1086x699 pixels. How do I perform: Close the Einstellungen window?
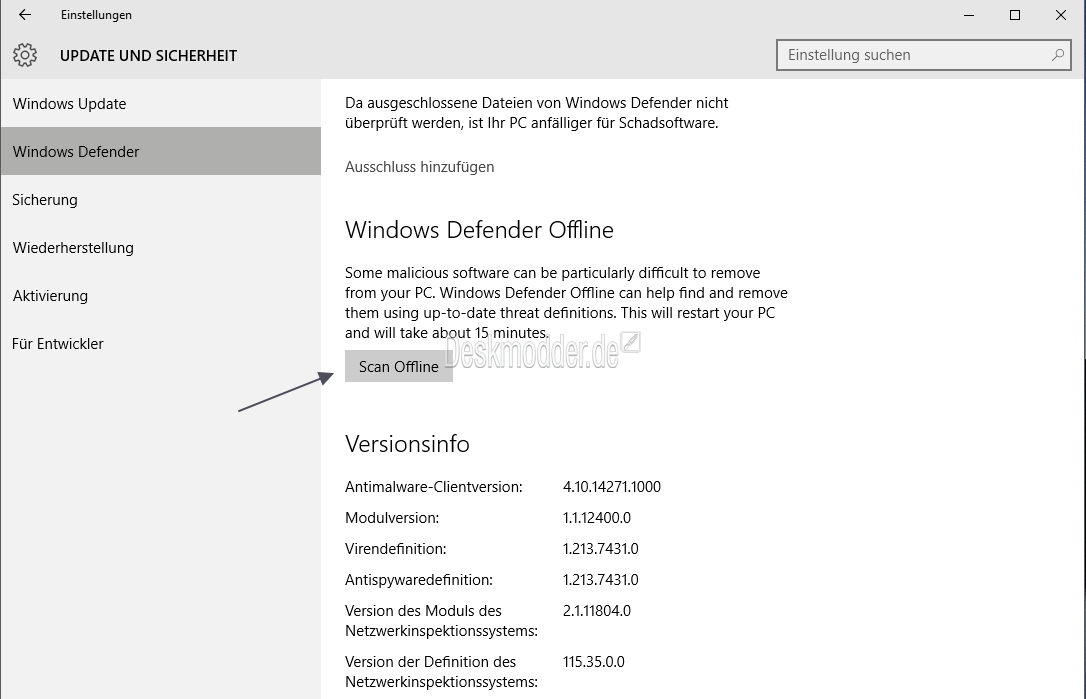(x=1060, y=15)
